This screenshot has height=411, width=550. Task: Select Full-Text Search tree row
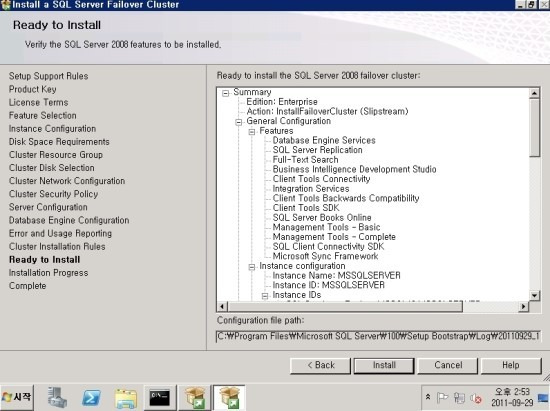(305, 160)
